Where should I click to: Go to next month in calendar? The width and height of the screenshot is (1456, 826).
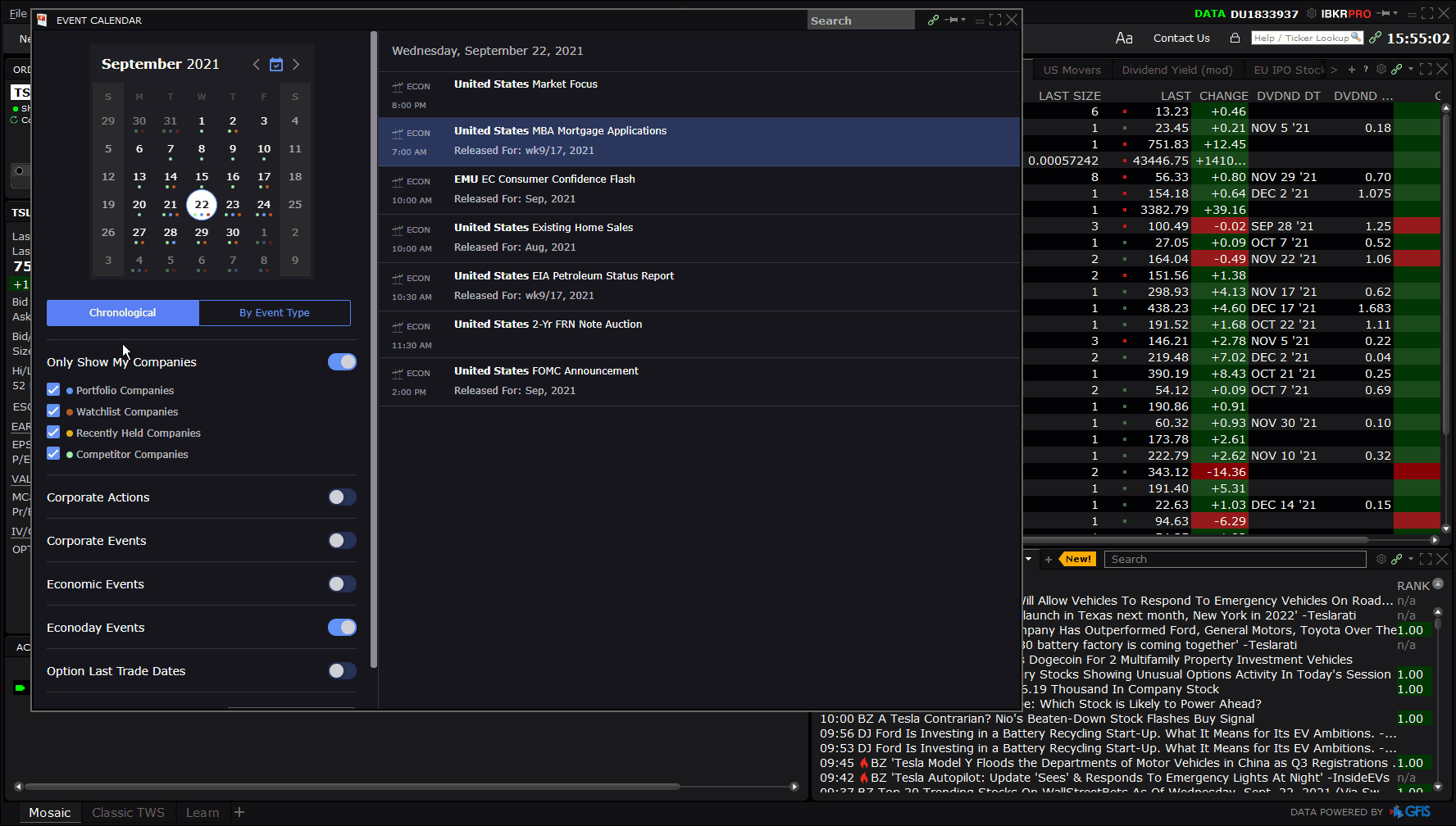tap(296, 64)
